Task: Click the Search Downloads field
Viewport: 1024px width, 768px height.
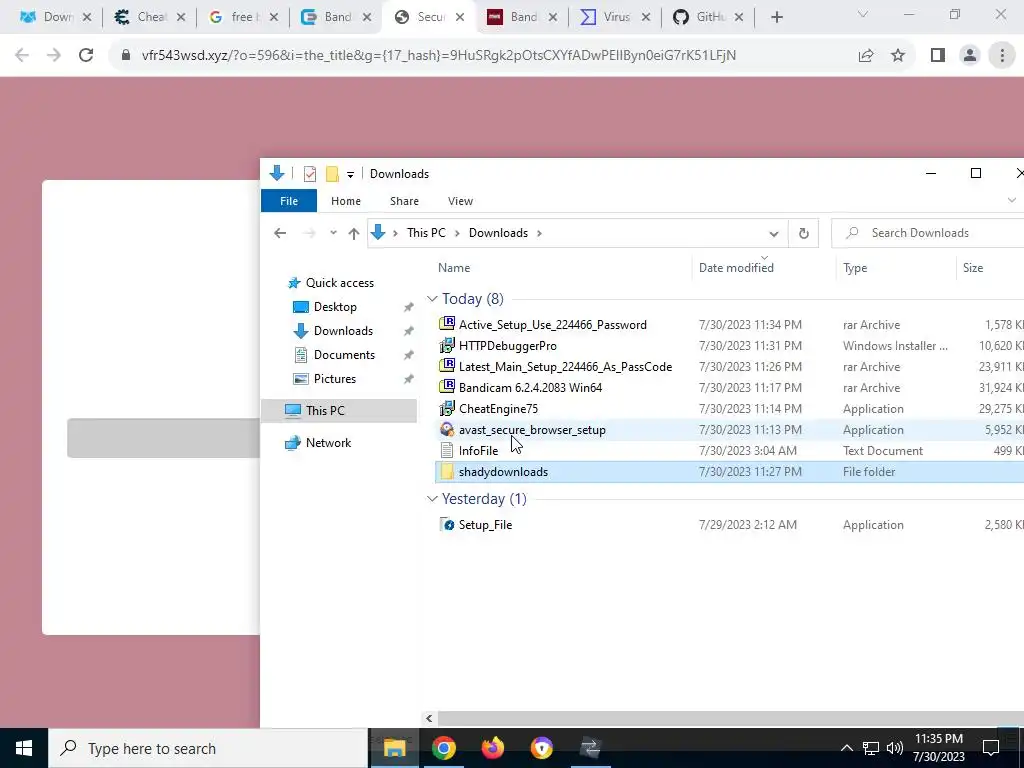Action: (x=927, y=233)
